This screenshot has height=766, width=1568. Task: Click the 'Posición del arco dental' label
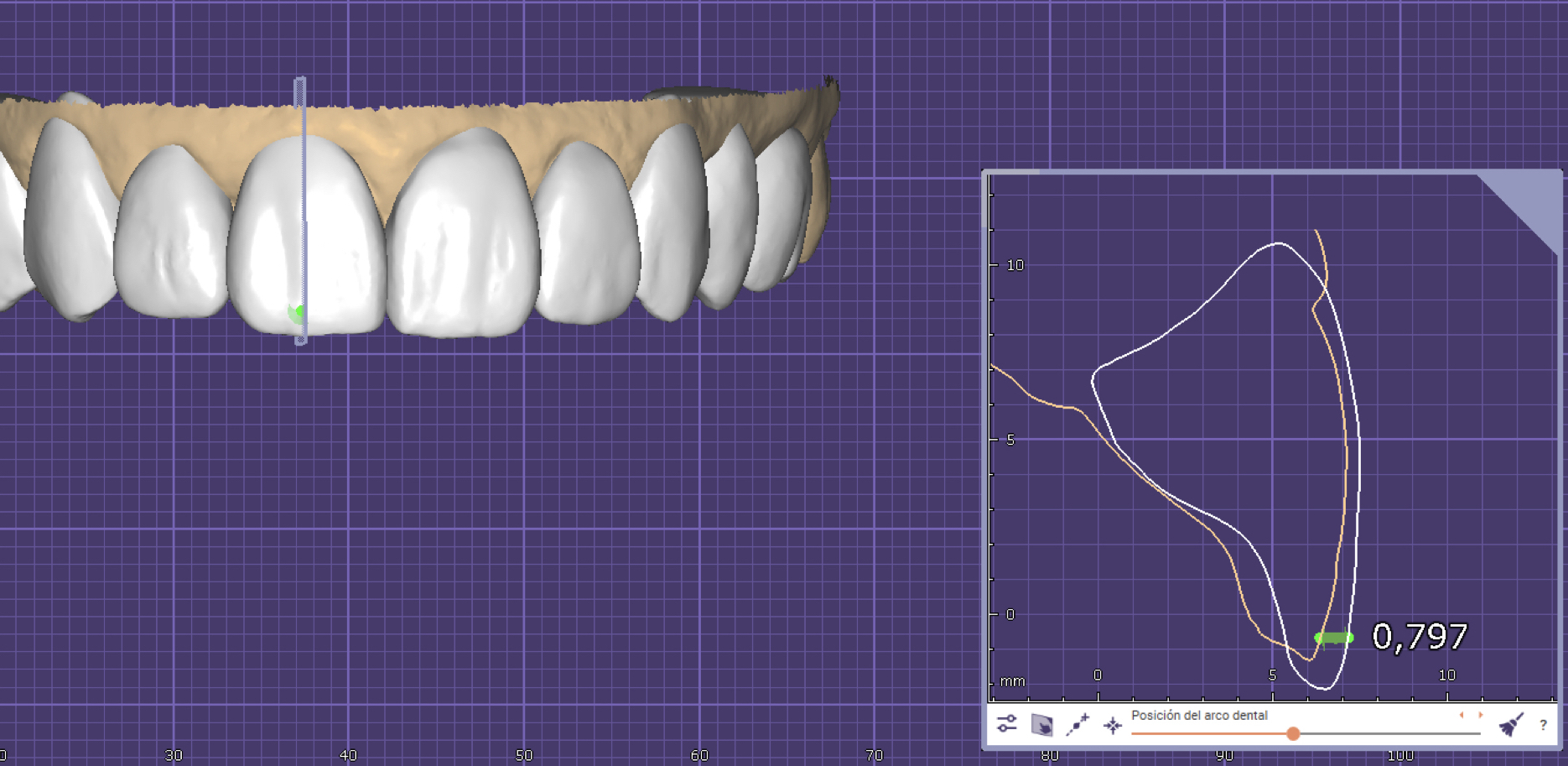(x=1199, y=715)
